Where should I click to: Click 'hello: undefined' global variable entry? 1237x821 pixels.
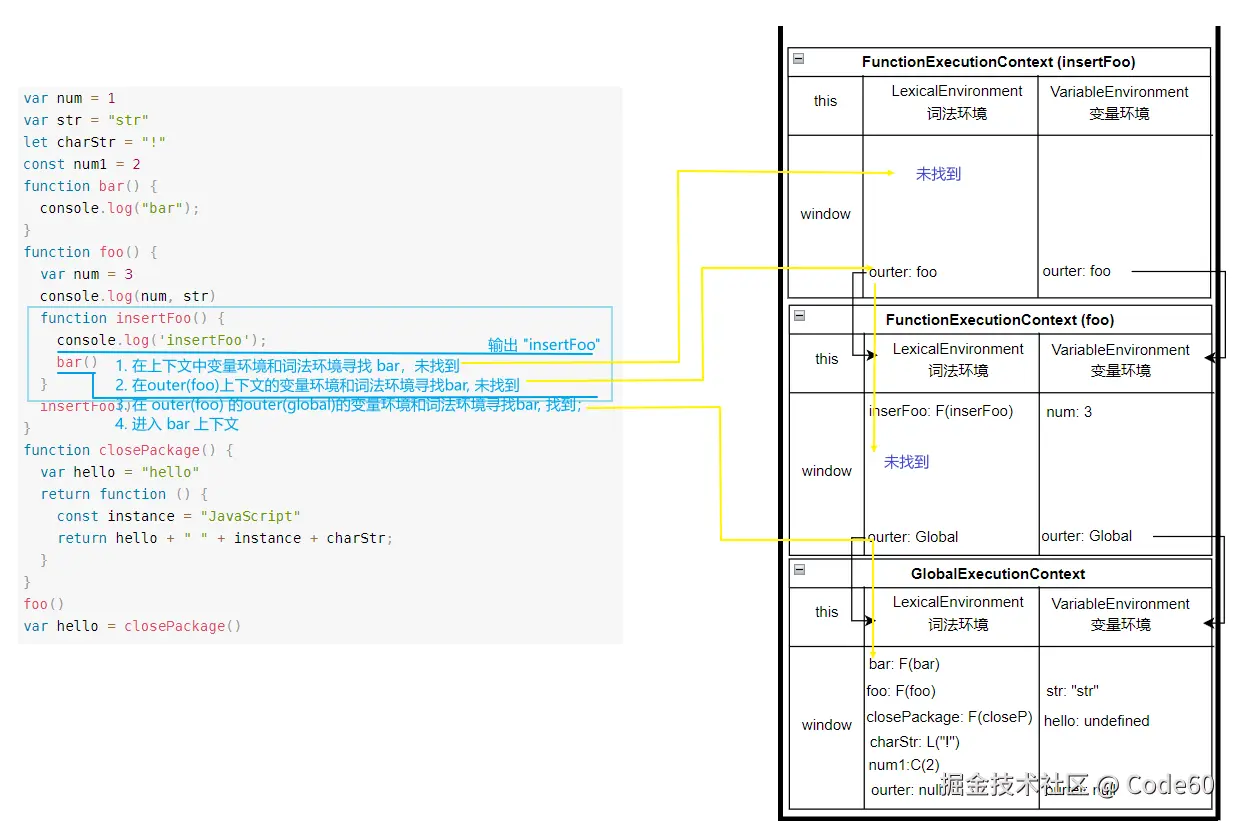[x=1097, y=721]
